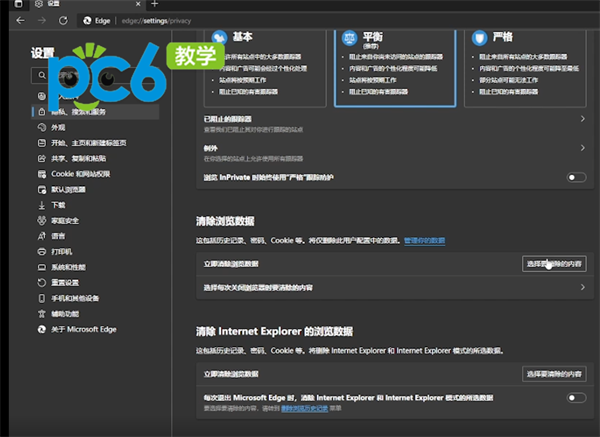Toggle clear Internet Explorer data on exit
Image resolution: width=600 pixels, height=437 pixels.
click(576, 398)
